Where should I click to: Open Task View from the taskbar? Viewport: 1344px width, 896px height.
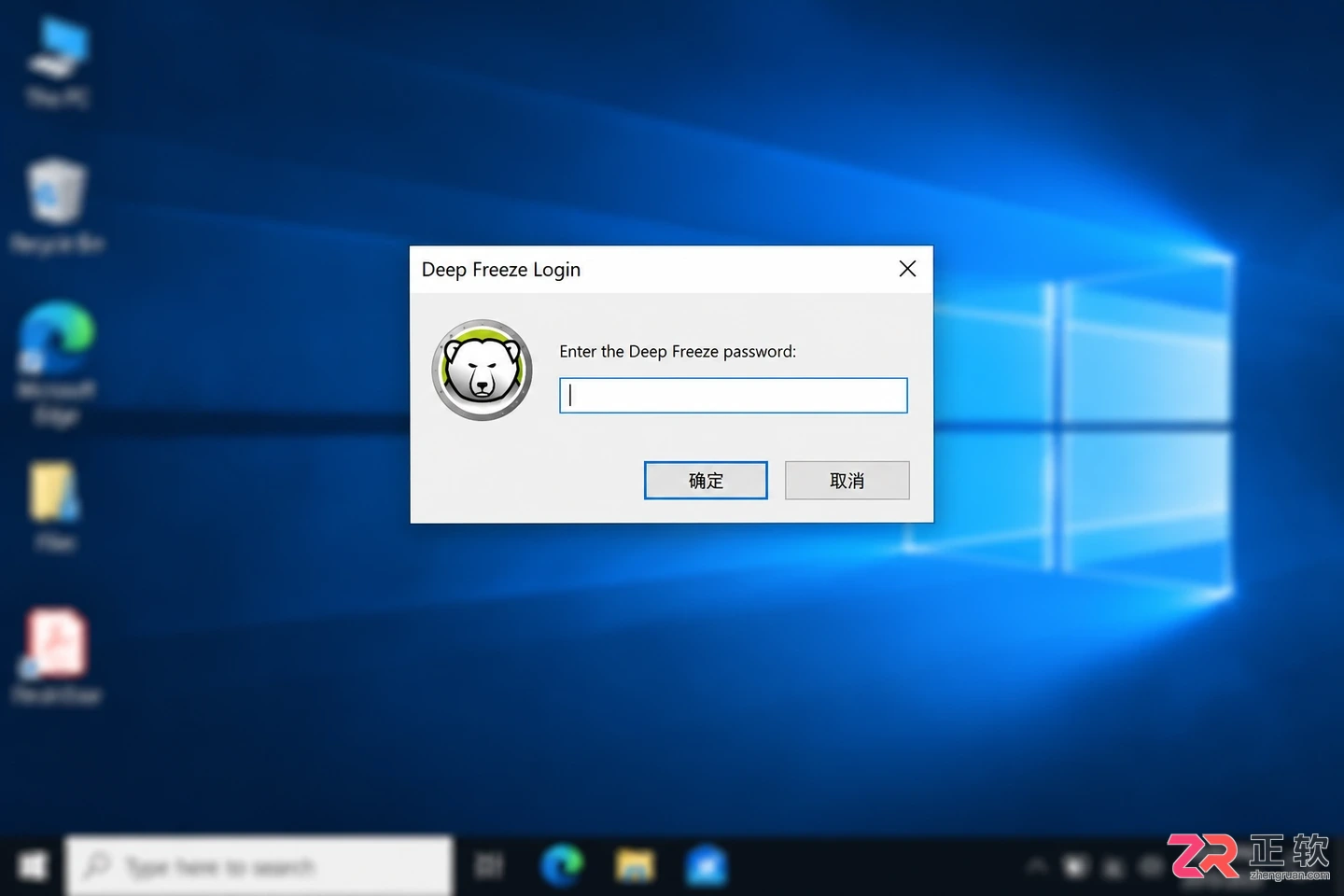pos(489,866)
